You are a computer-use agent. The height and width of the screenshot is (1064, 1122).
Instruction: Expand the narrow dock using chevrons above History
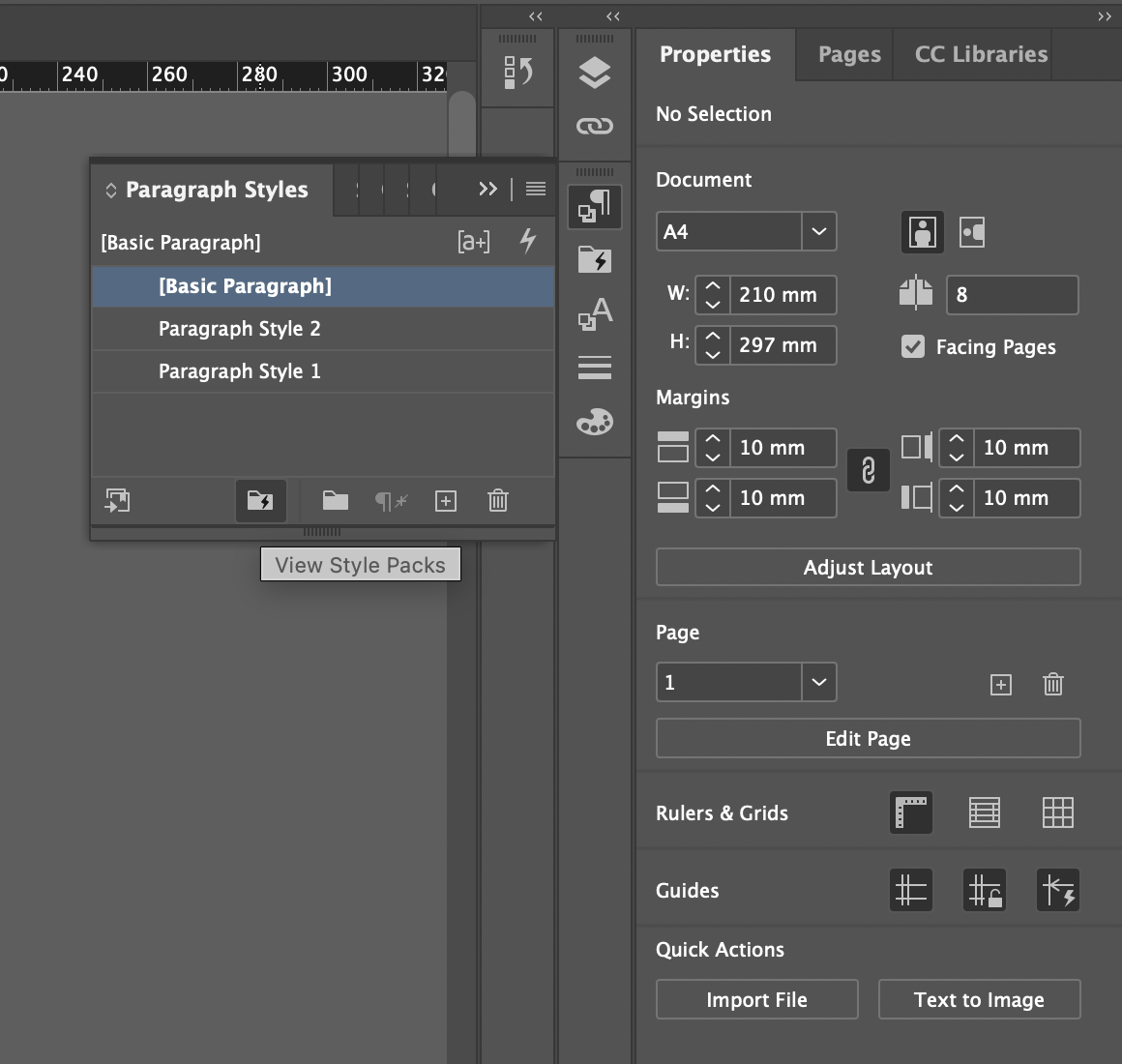click(535, 16)
